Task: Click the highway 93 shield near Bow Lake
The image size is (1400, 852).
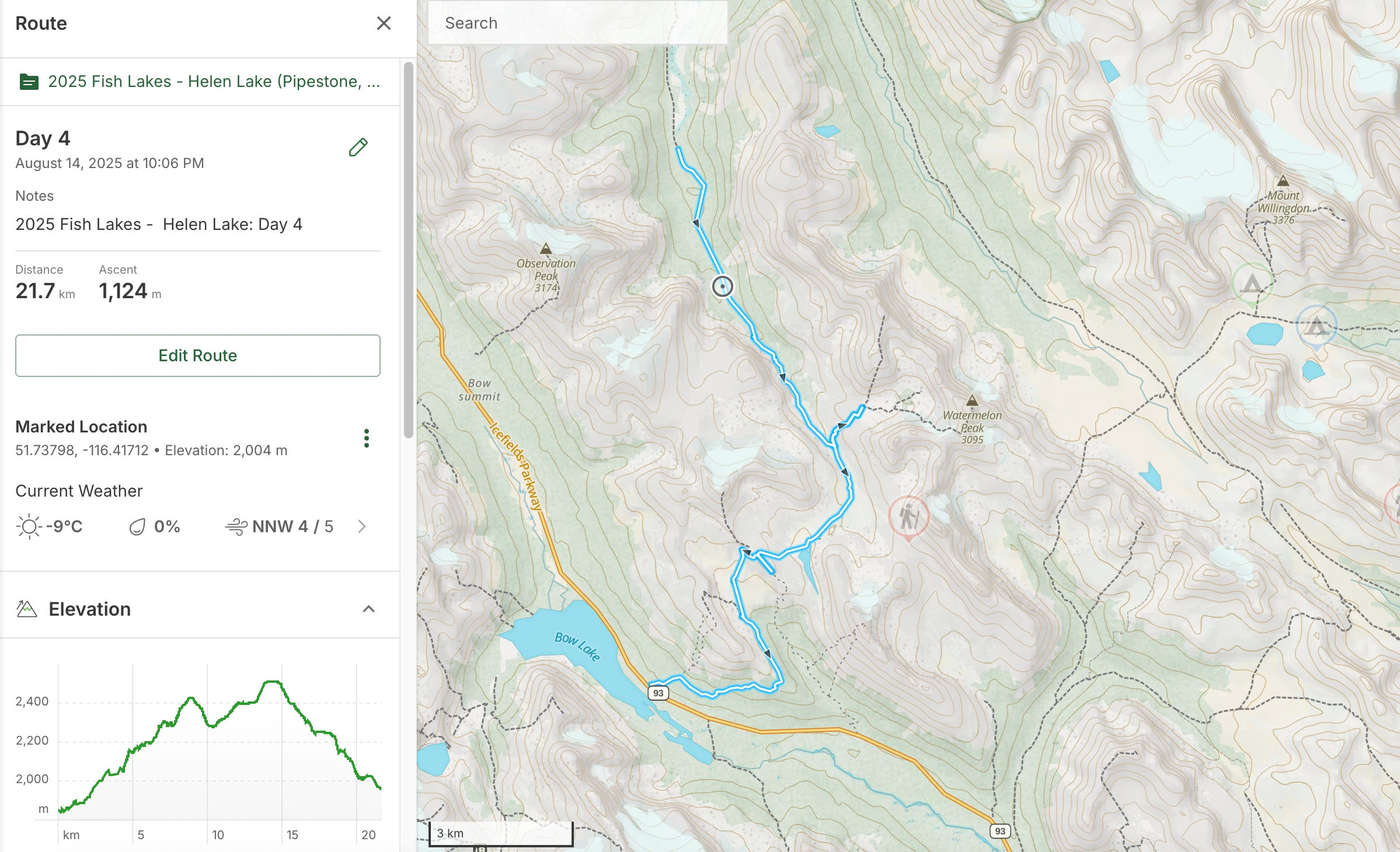Action: 658,693
